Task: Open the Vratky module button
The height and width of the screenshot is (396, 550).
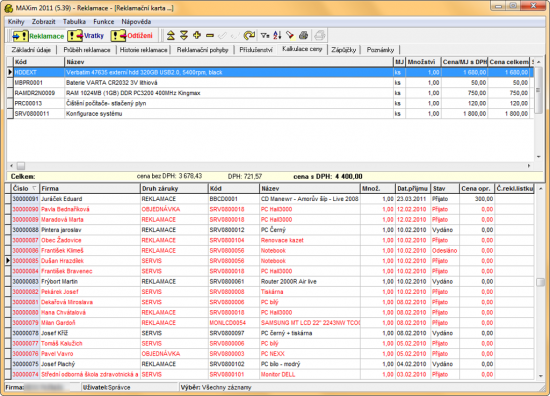Action: (x=86, y=36)
